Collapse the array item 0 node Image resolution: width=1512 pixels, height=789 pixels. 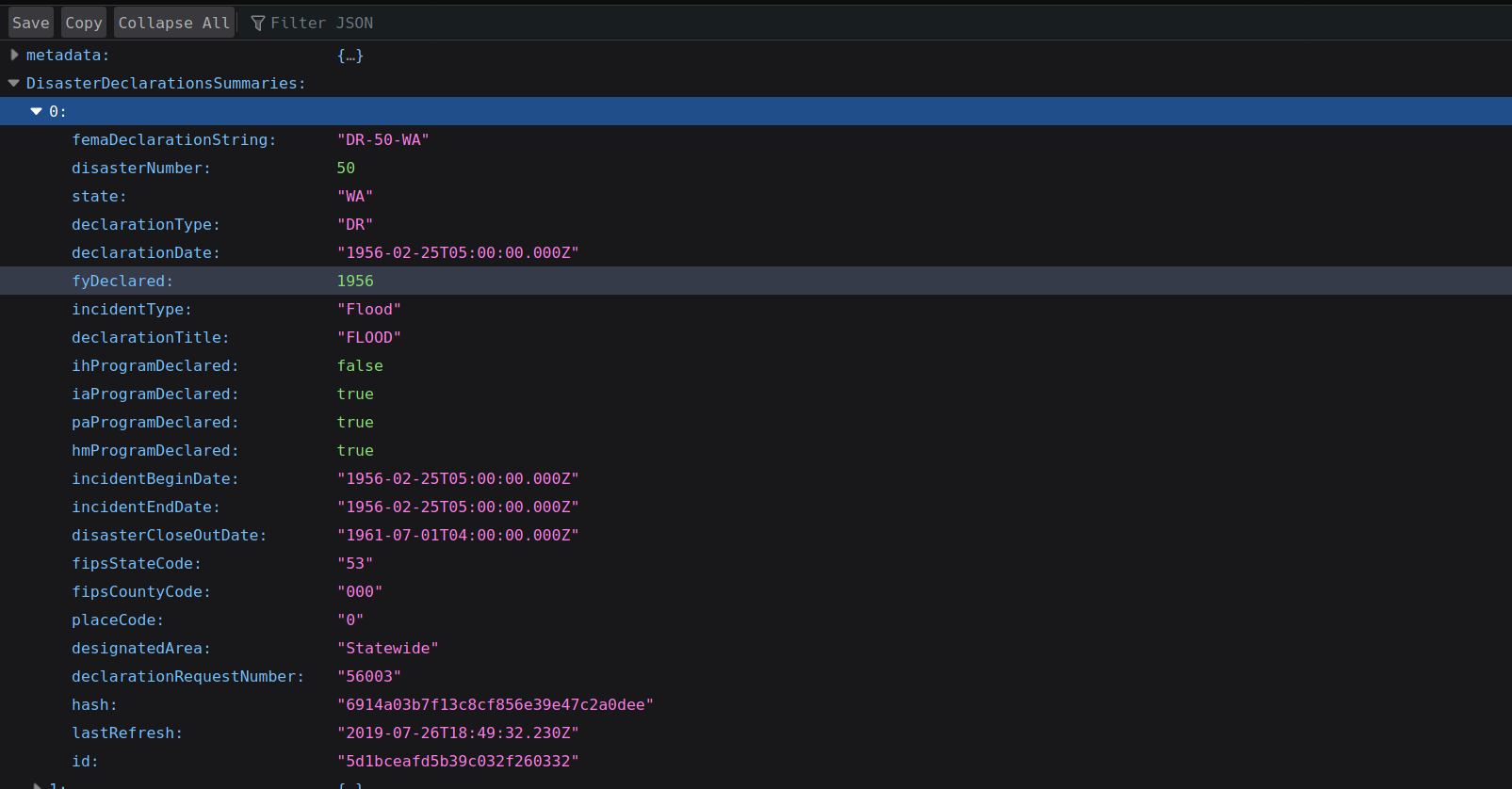pos(36,111)
